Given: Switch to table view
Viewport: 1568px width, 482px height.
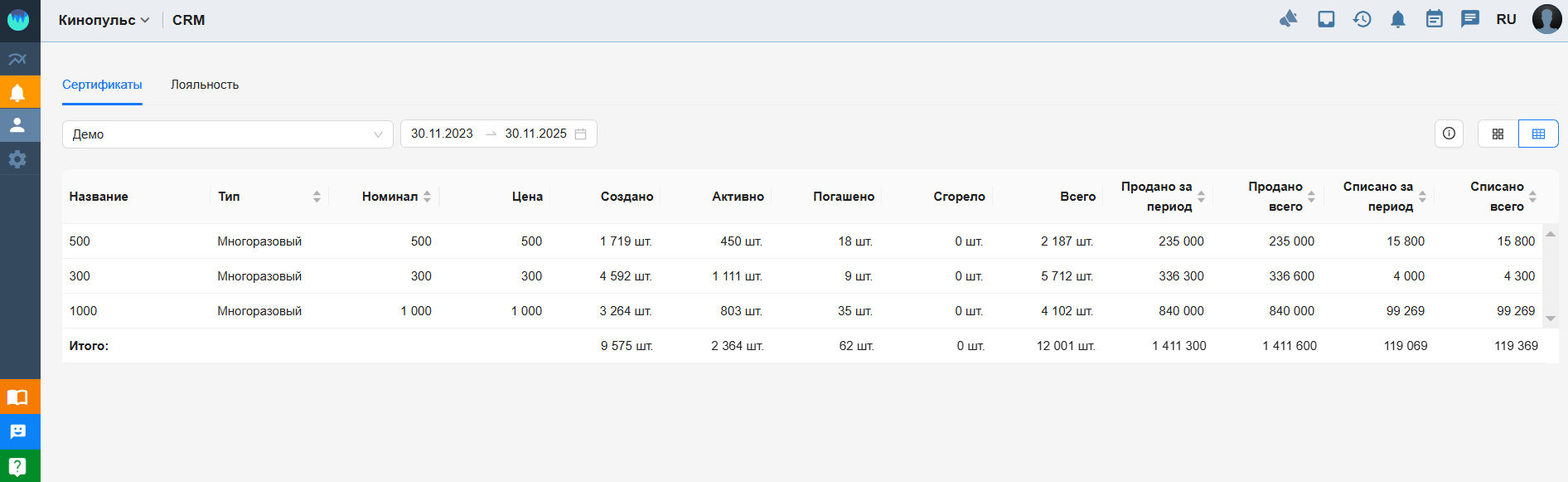Looking at the screenshot, I should [x=1538, y=134].
